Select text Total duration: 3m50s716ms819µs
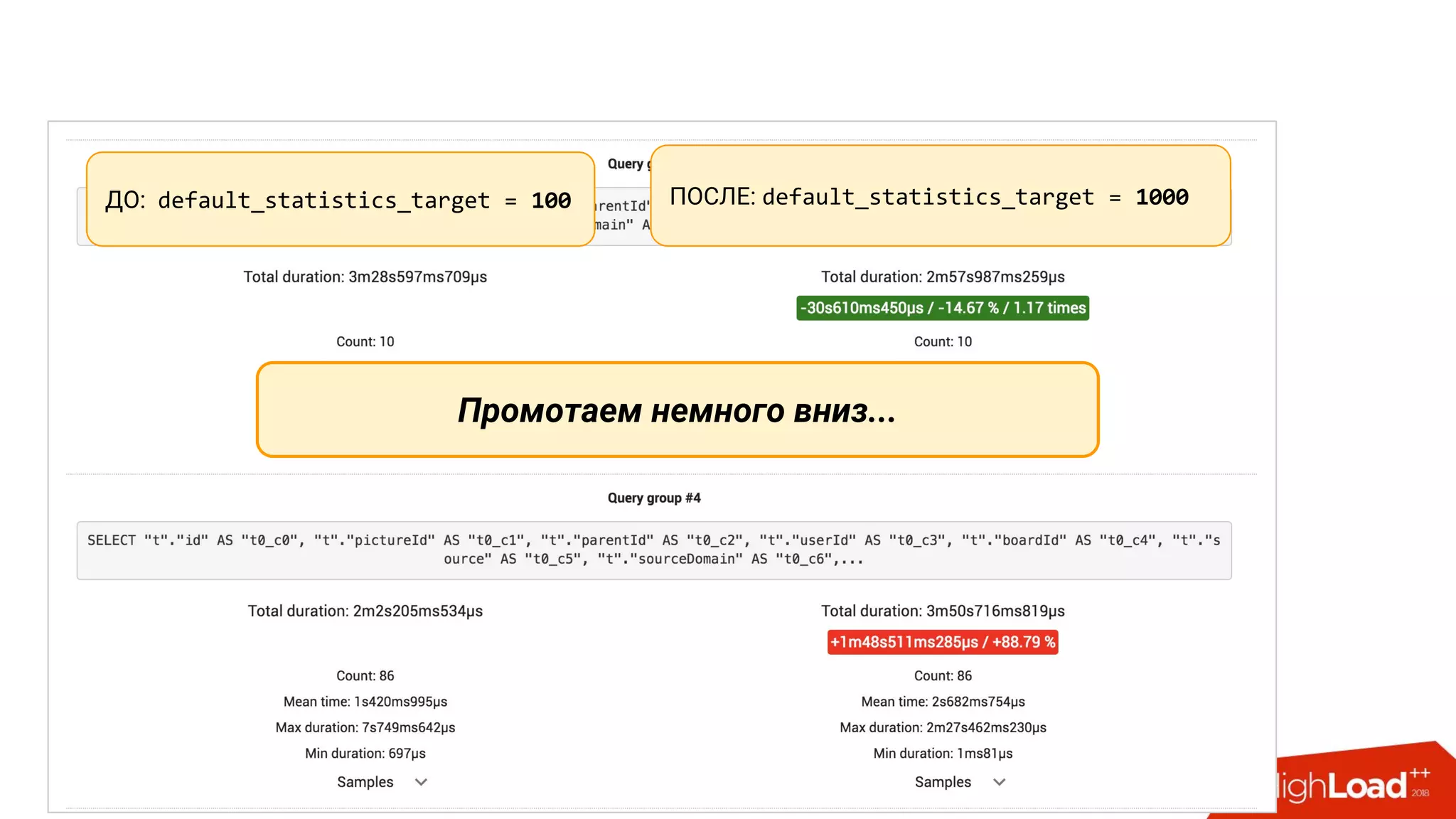1456x819 pixels. (943, 611)
